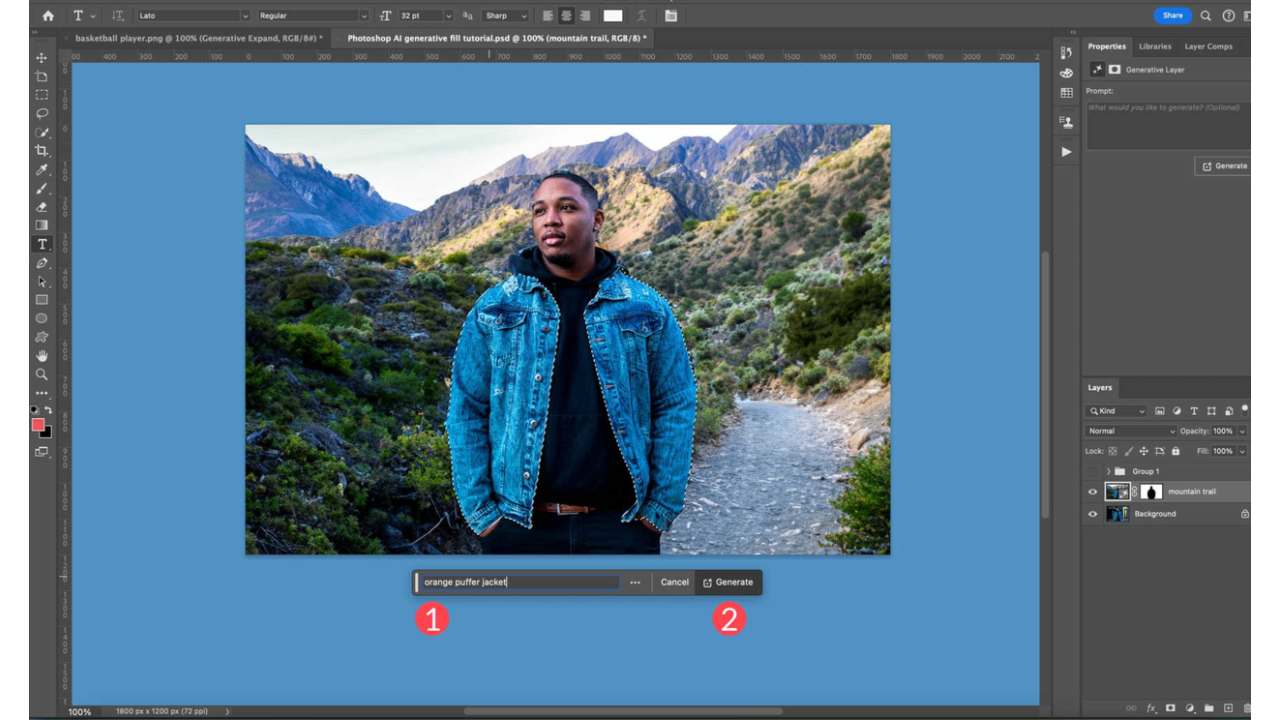
Task: Click the red foreground color swatch
Action: point(36,422)
